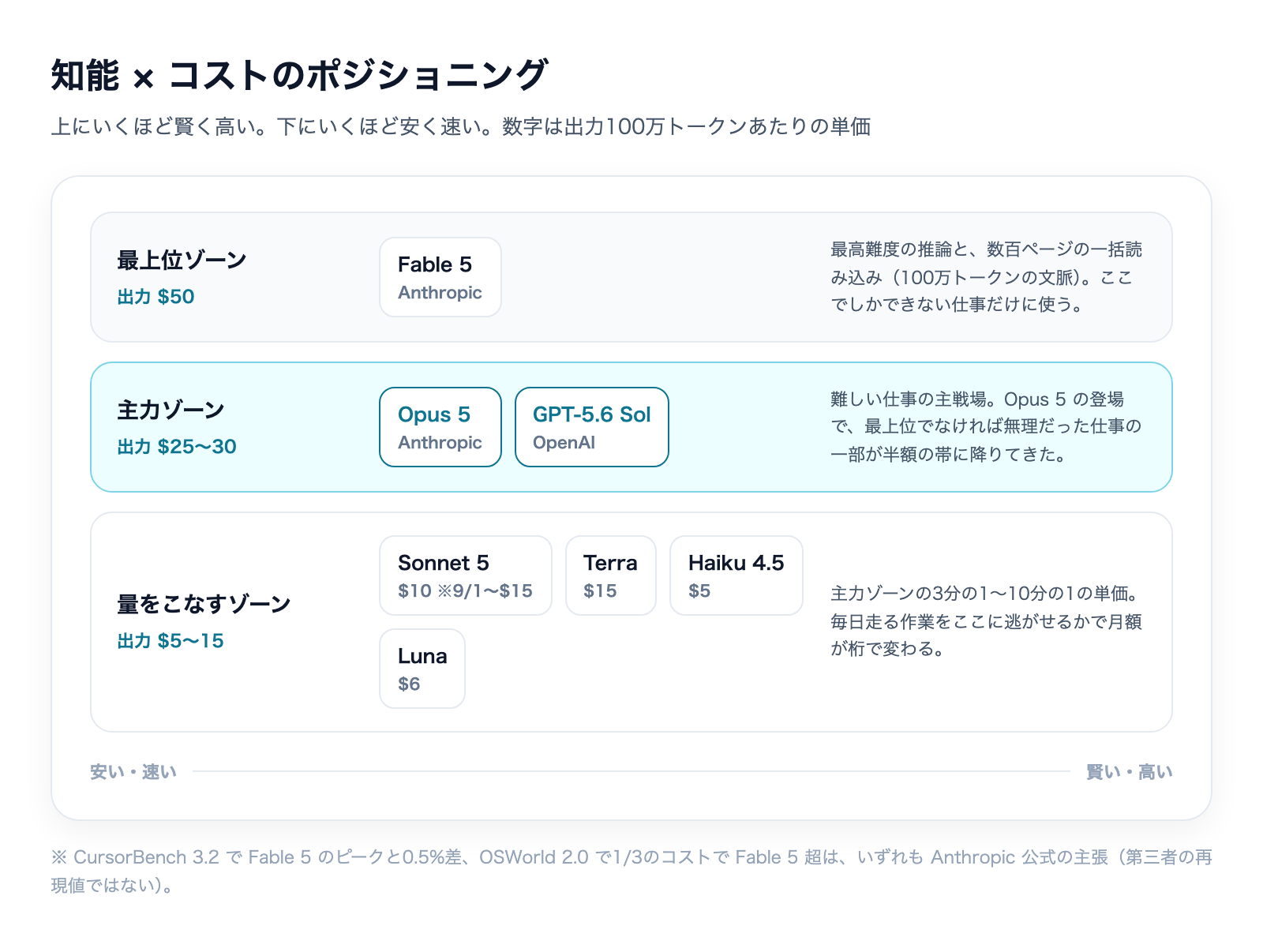Select the Luna $6 card

pyautogui.click(x=422, y=669)
